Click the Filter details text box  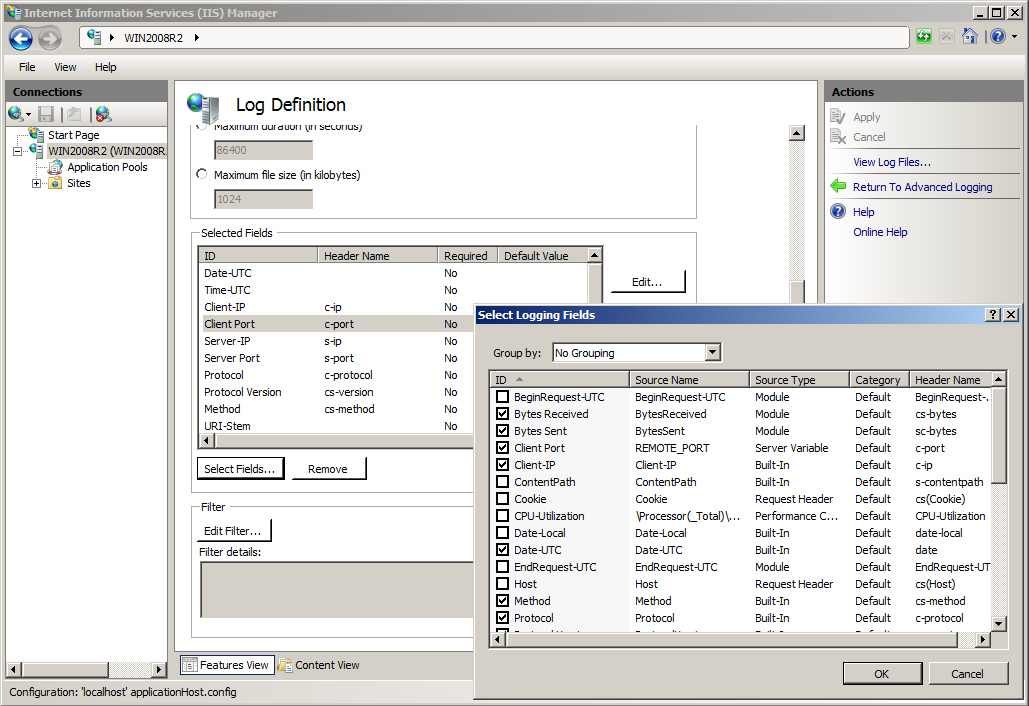pos(336,590)
